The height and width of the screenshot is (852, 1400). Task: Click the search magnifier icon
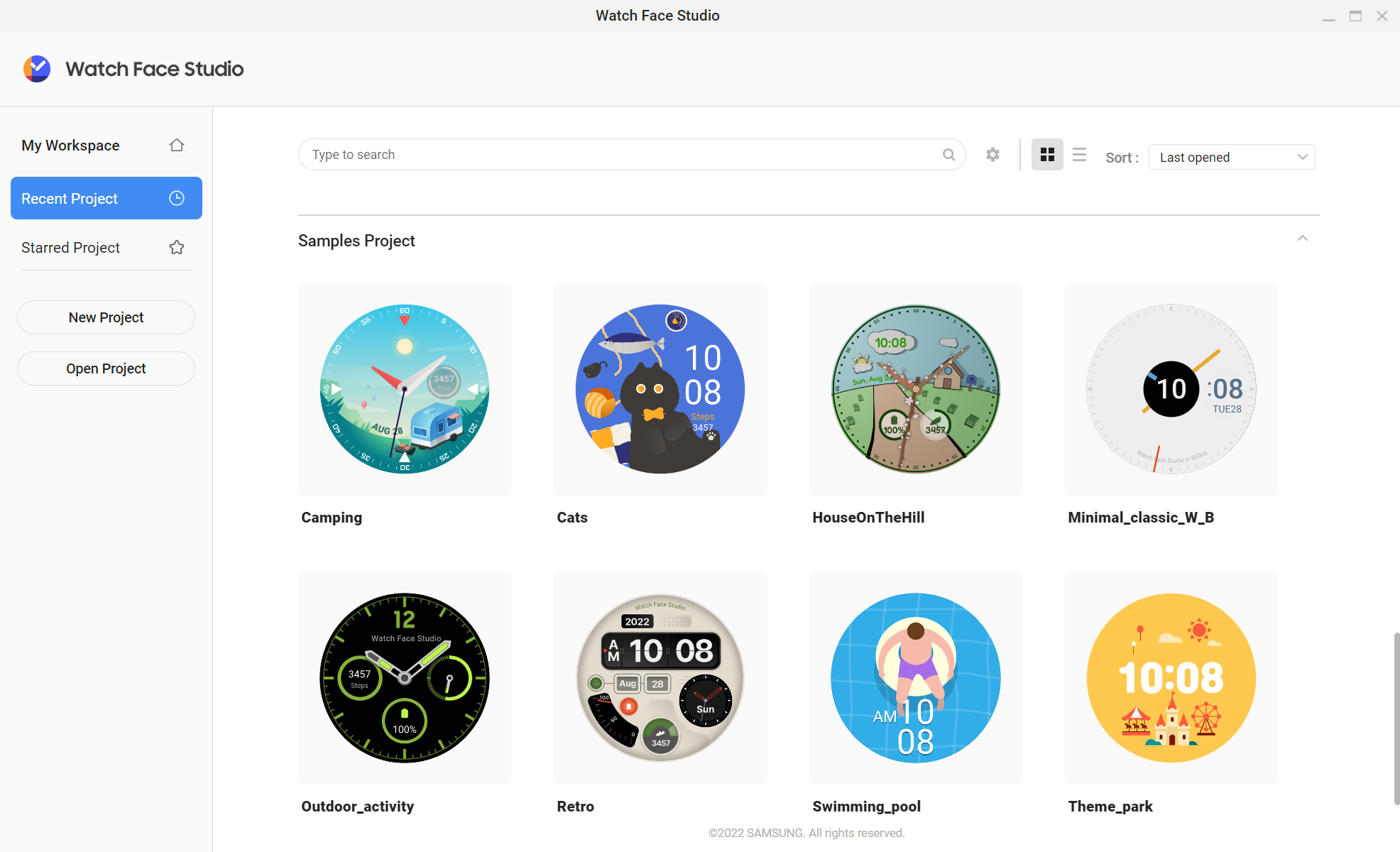pos(948,155)
